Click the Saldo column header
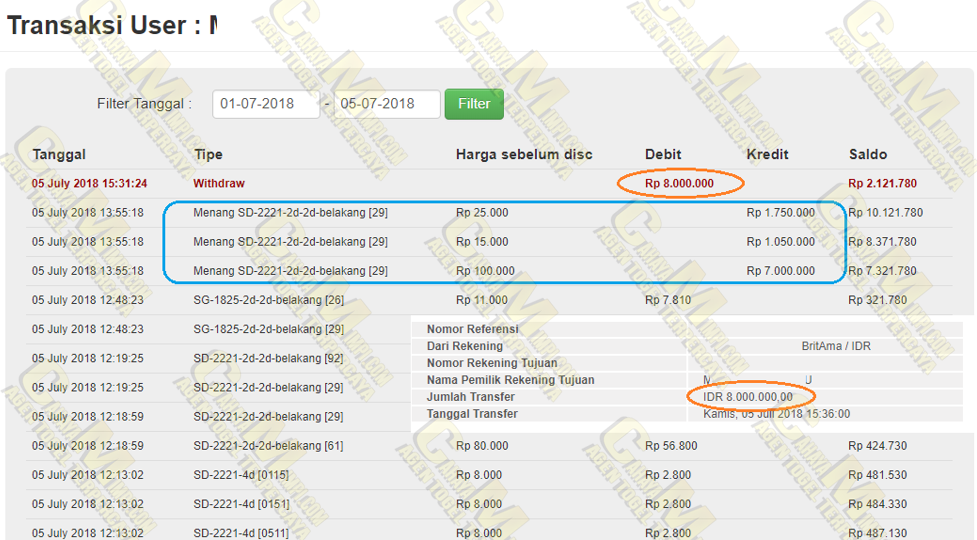The image size is (977, 540). 867,154
